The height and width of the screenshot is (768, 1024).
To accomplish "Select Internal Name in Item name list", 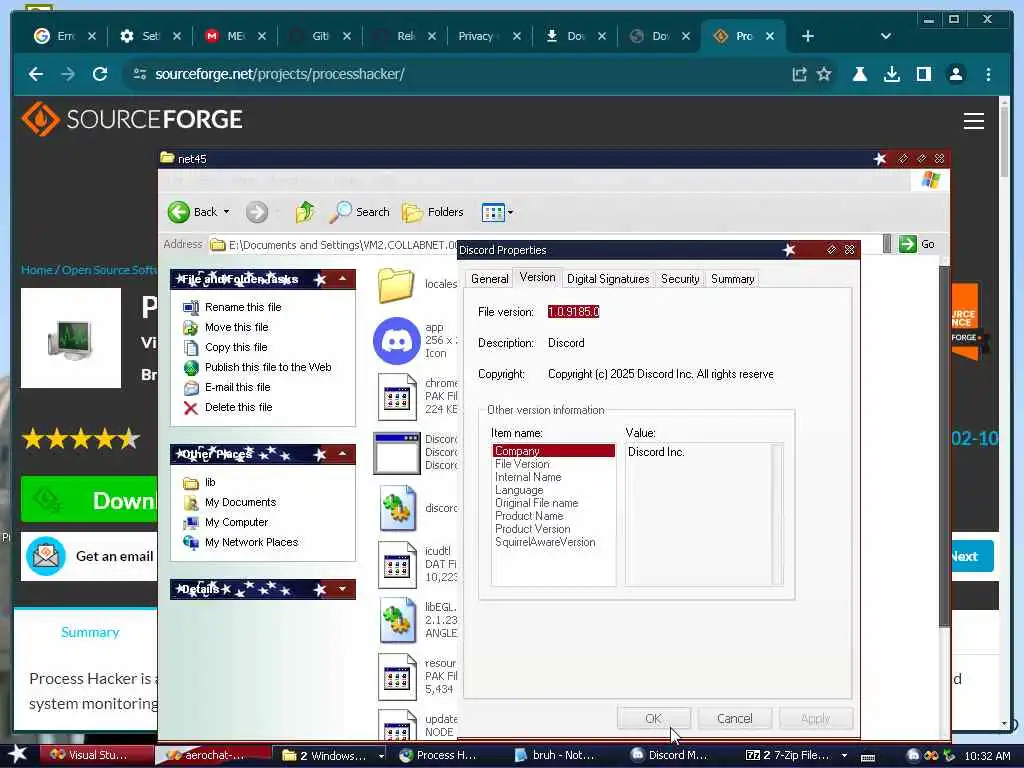I will pyautogui.click(x=528, y=477).
